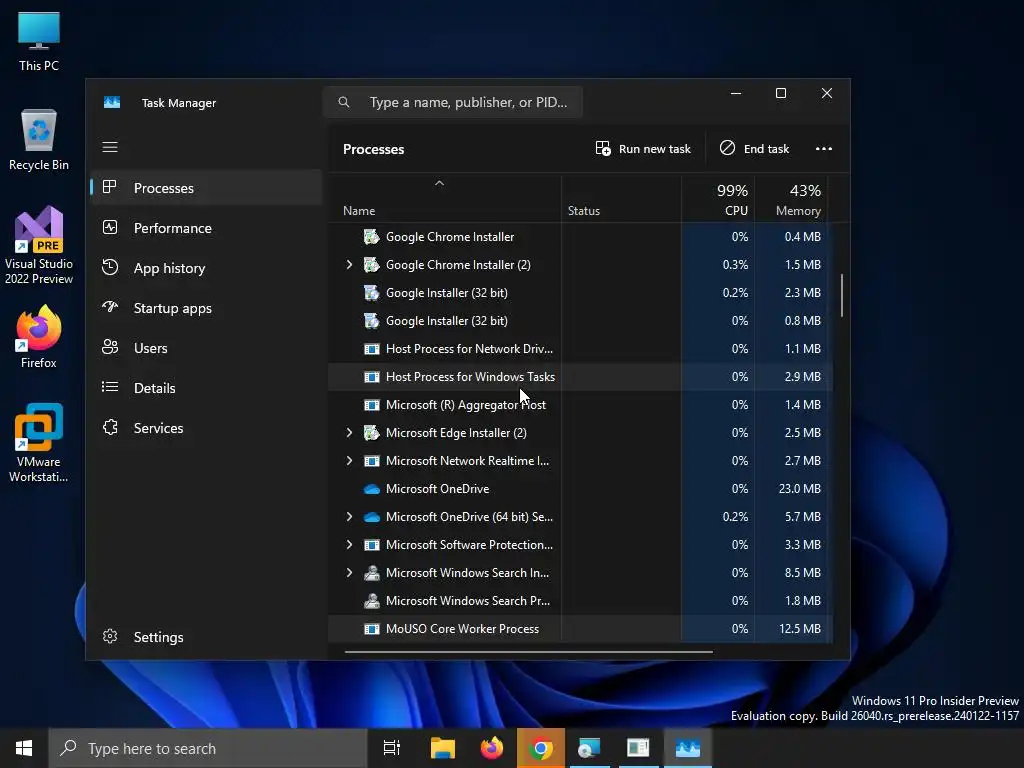Go to the Details page

[x=206, y=388]
